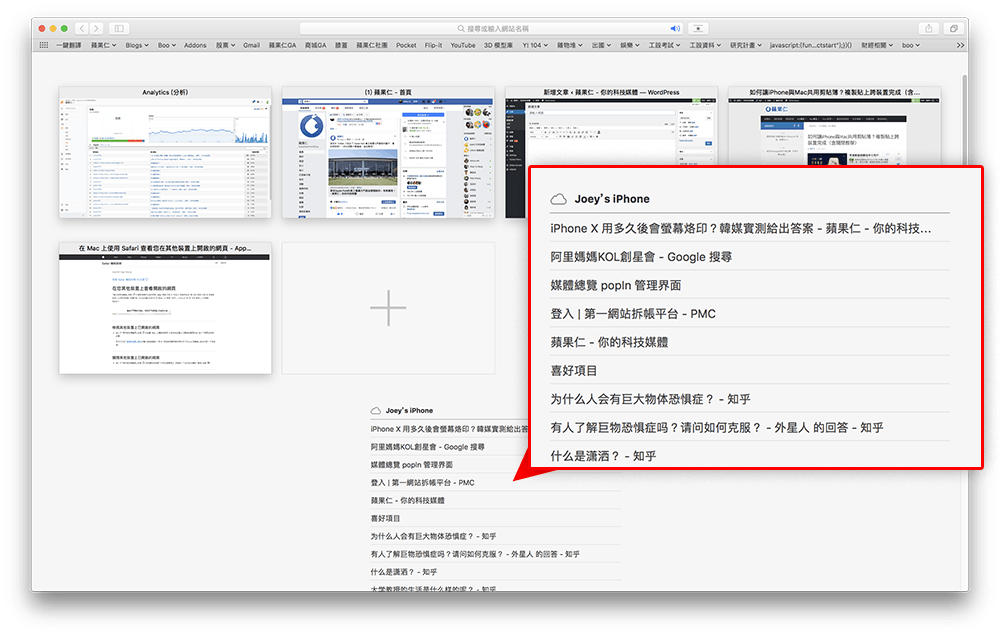
Task: Open the 蘋果仁GA bookmark
Action: tap(282, 45)
